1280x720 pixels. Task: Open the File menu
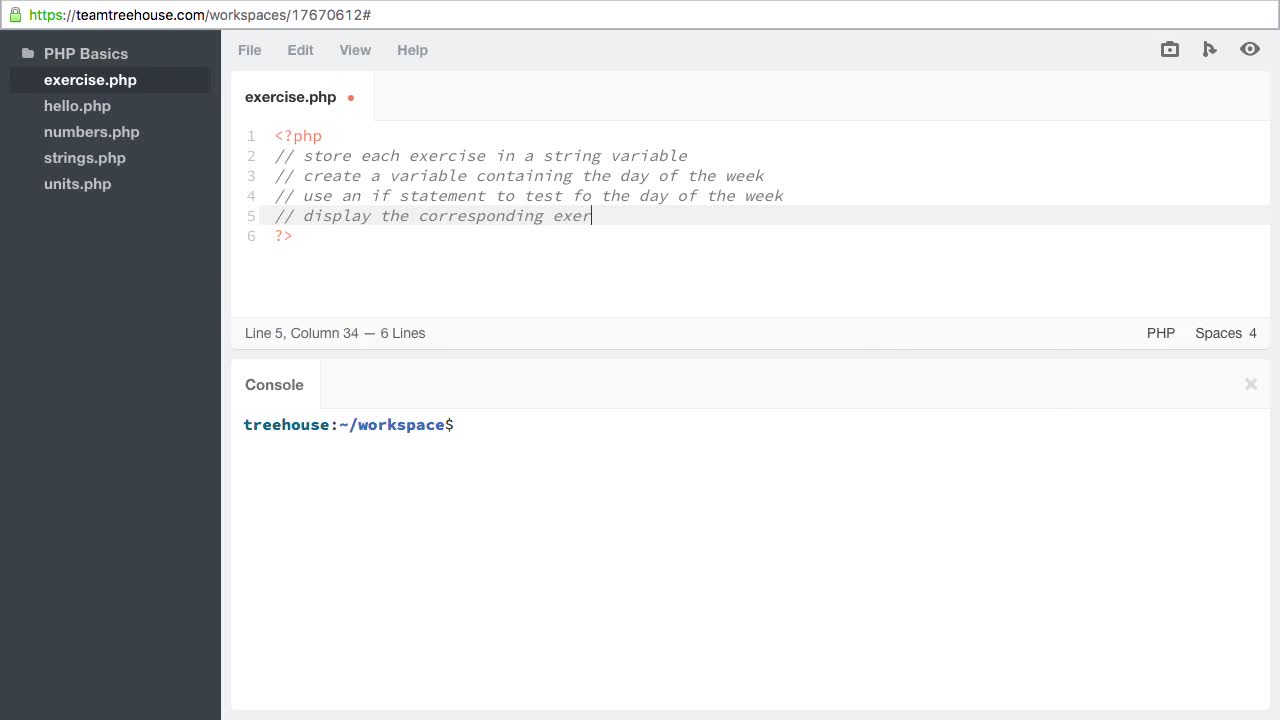pyautogui.click(x=249, y=50)
